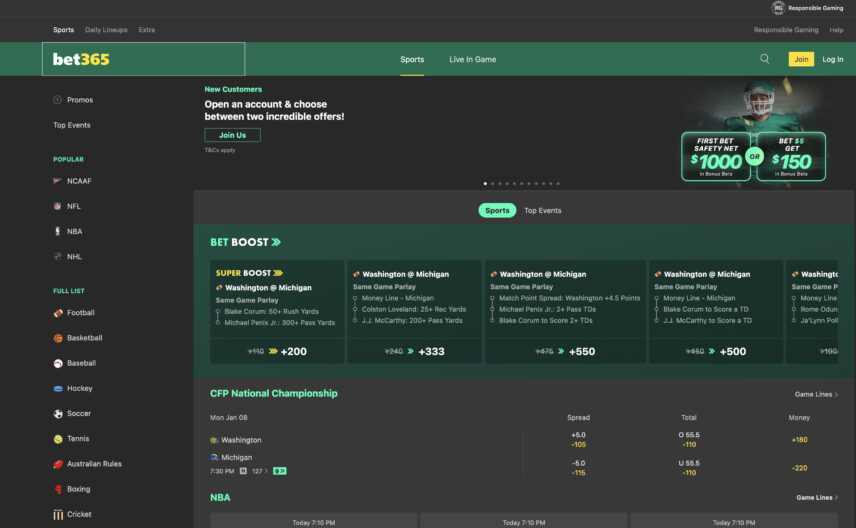Click the bet365 logo
The image size is (856, 528).
[81, 59]
